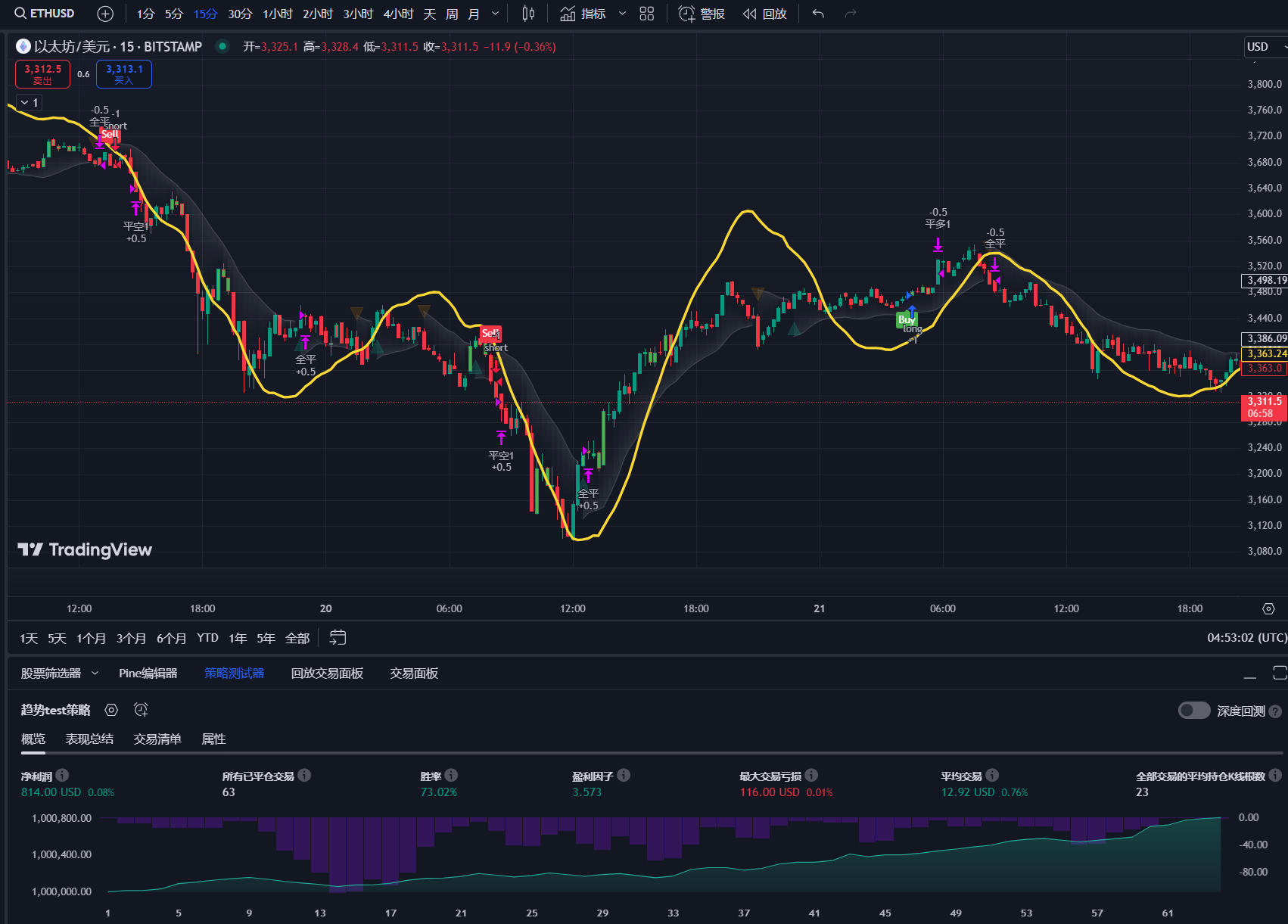Click the add symbol plus icon
The image size is (1288, 924).
click(105, 14)
